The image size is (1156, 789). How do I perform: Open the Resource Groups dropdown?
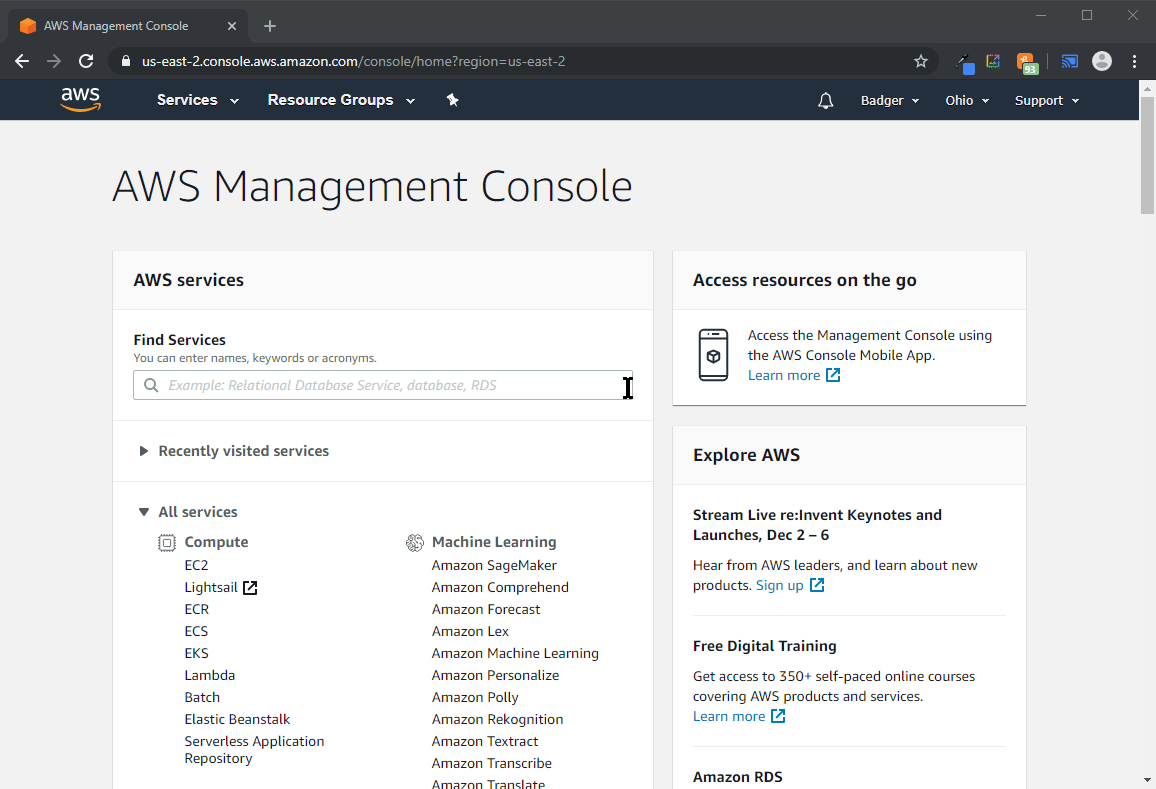click(341, 100)
